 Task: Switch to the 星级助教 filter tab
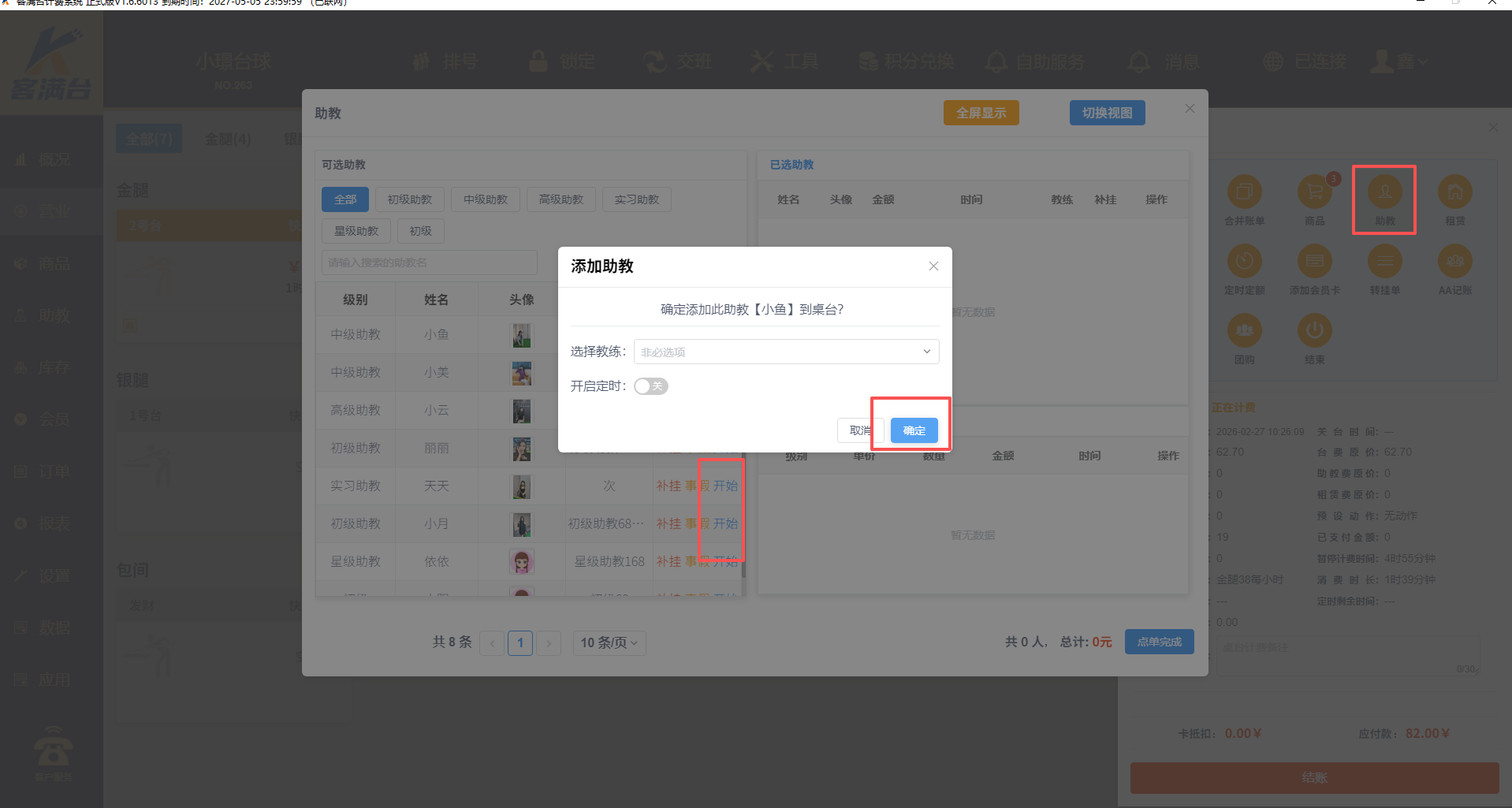pyautogui.click(x=356, y=231)
